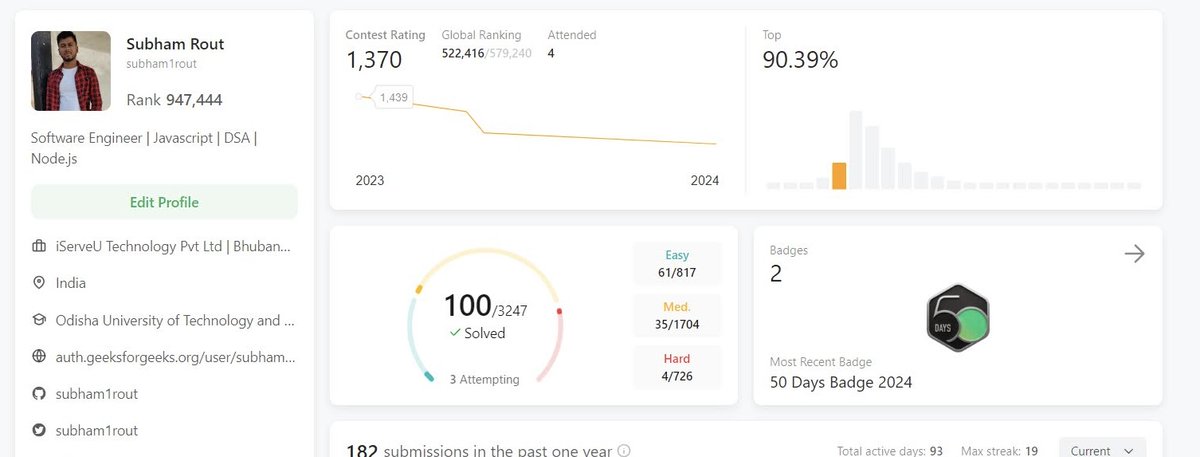Click the 1,439 rating tooltip on the chart
The height and width of the screenshot is (457, 1200).
pyautogui.click(x=395, y=97)
